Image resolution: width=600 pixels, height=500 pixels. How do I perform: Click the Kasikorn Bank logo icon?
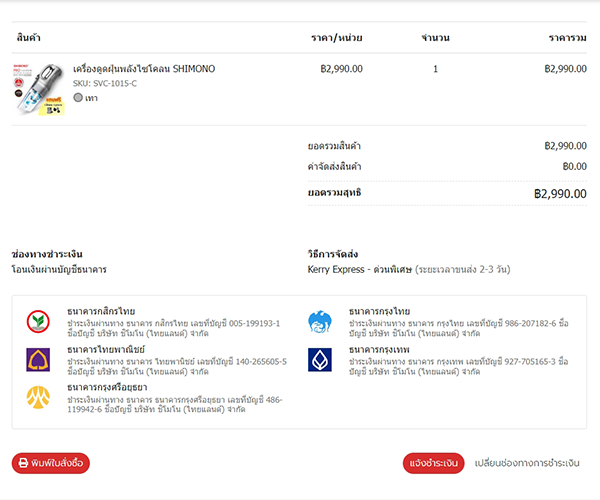(38, 321)
